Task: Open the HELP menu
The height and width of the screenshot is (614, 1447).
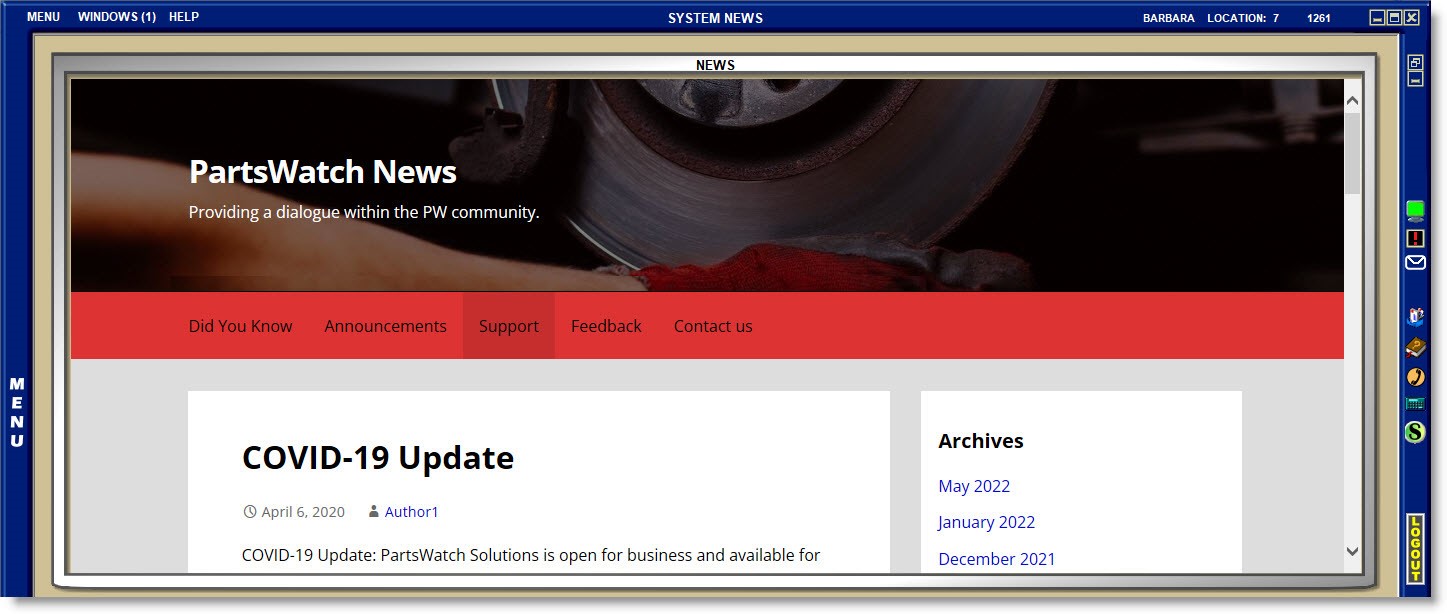Action: click(184, 17)
